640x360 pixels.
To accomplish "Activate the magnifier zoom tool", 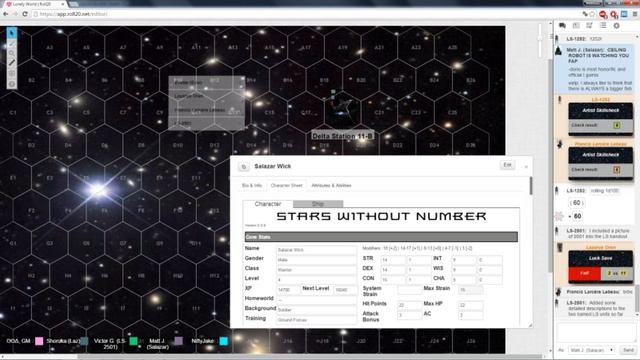I will pos(12,53).
